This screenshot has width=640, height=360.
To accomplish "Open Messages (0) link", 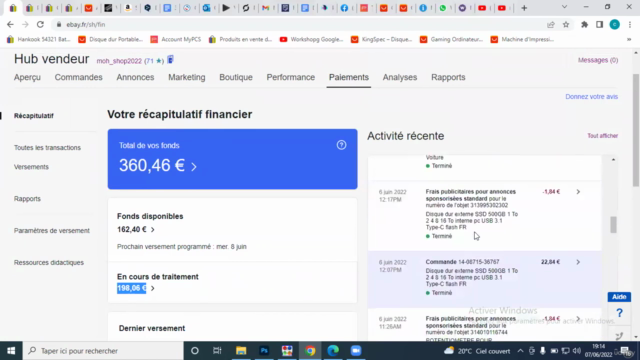I will (598, 60).
